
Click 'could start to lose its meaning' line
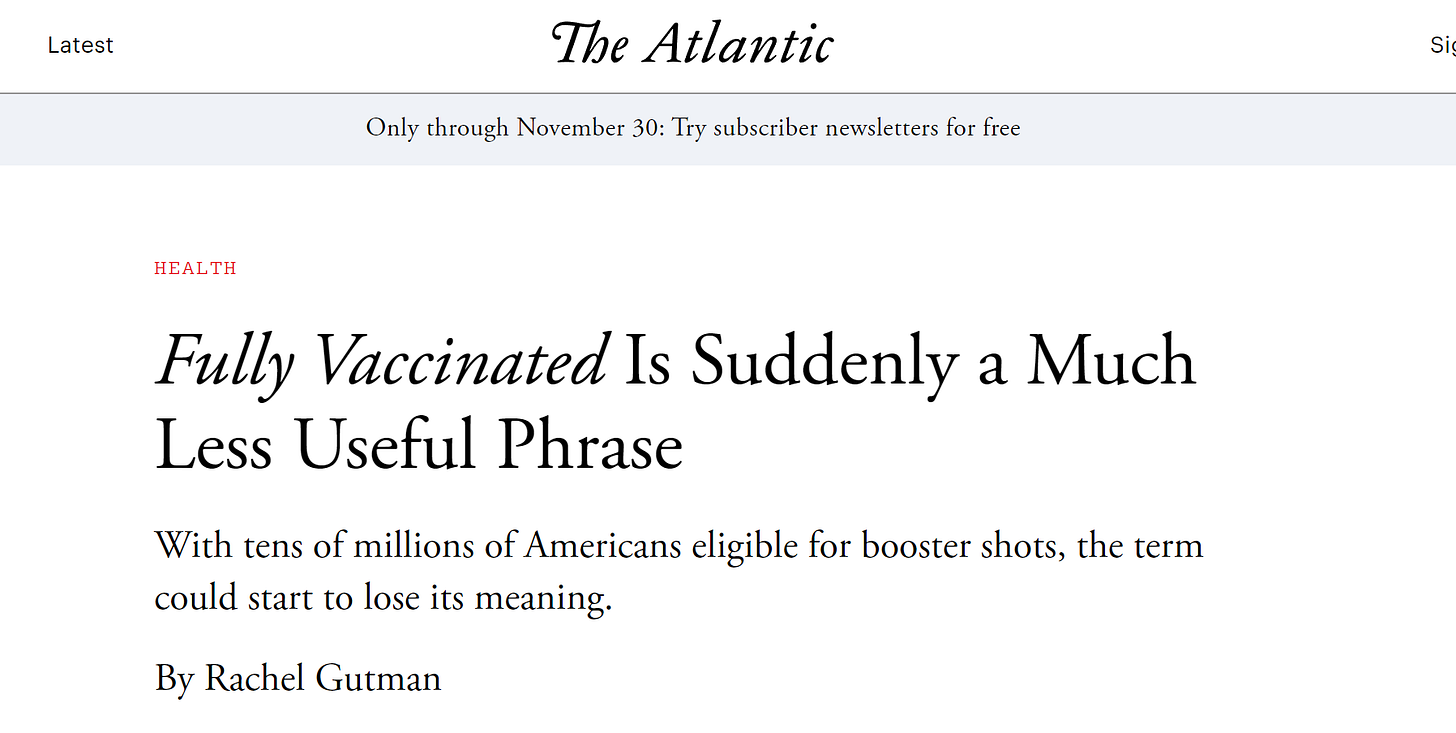click(x=383, y=598)
